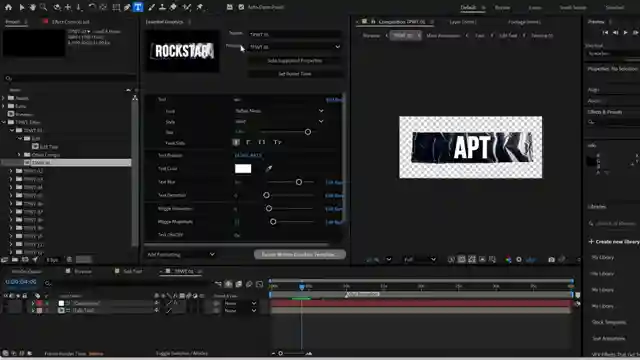Select the Selection arrow tool
The height and width of the screenshot is (360, 640).
(22, 7)
